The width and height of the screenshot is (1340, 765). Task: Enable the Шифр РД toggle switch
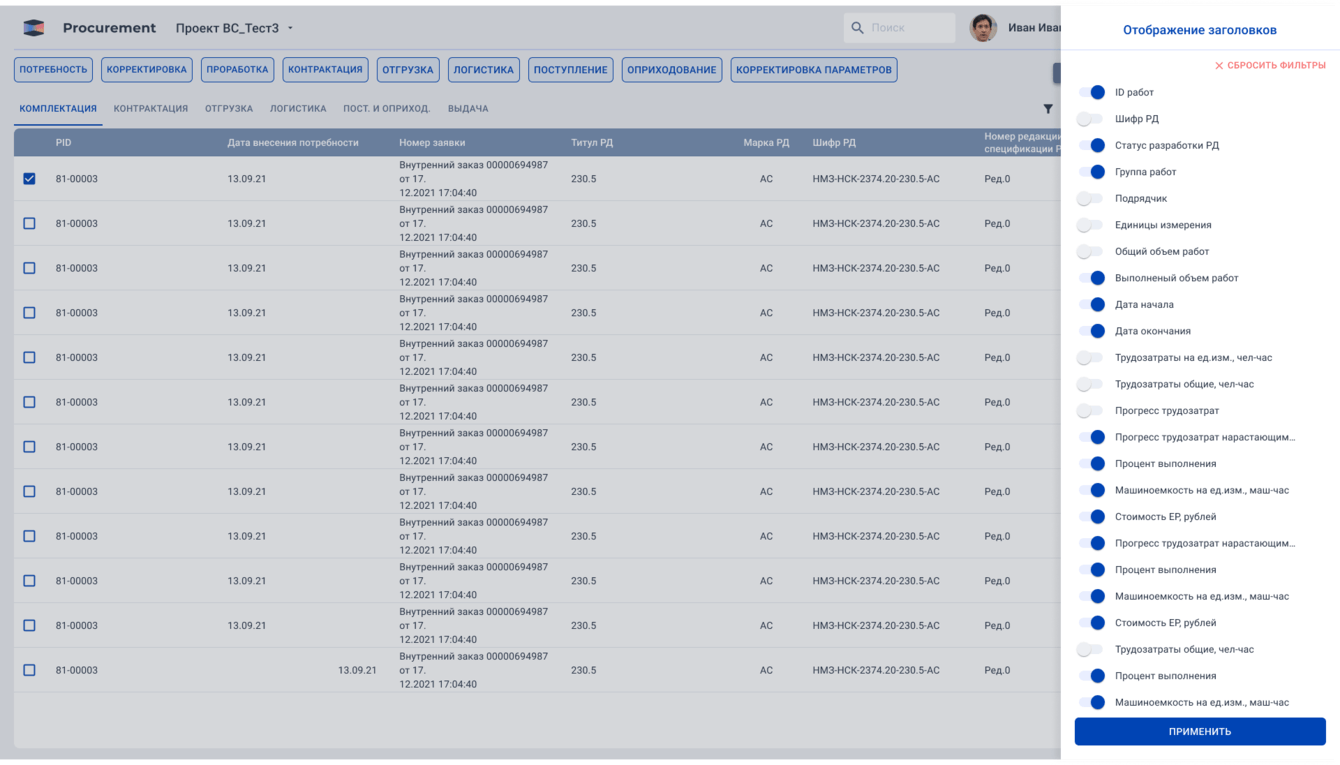1091,119
